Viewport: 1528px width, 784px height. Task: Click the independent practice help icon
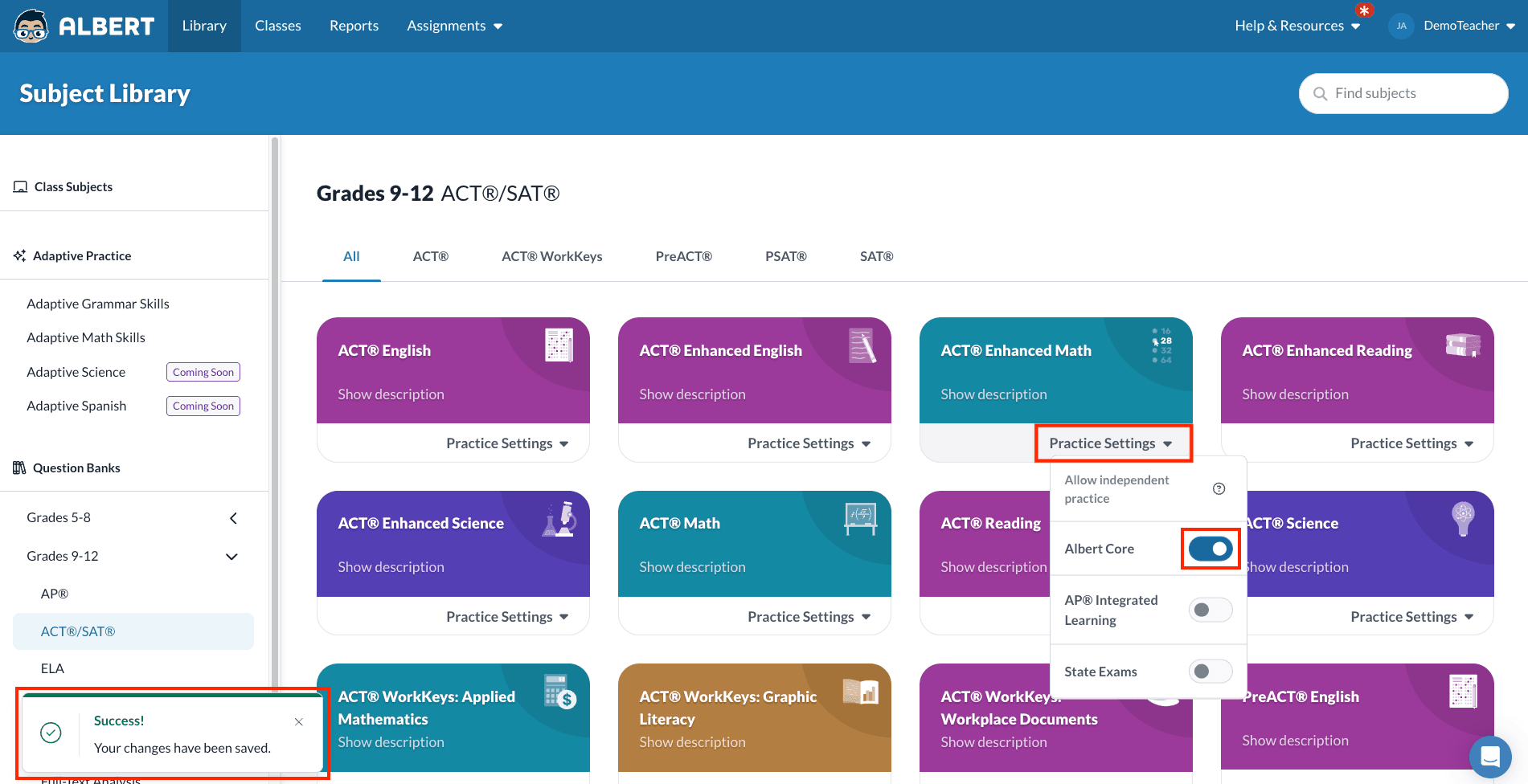pyautogui.click(x=1219, y=489)
